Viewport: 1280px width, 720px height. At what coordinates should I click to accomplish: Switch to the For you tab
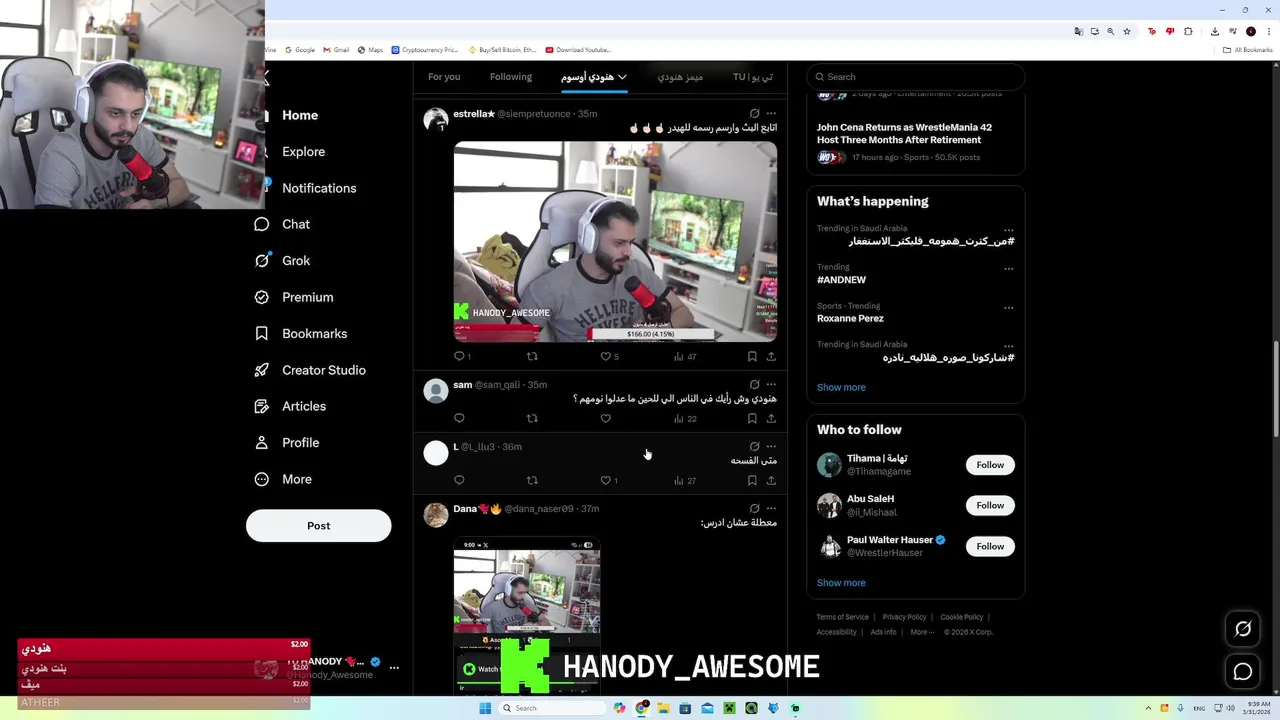[444, 77]
